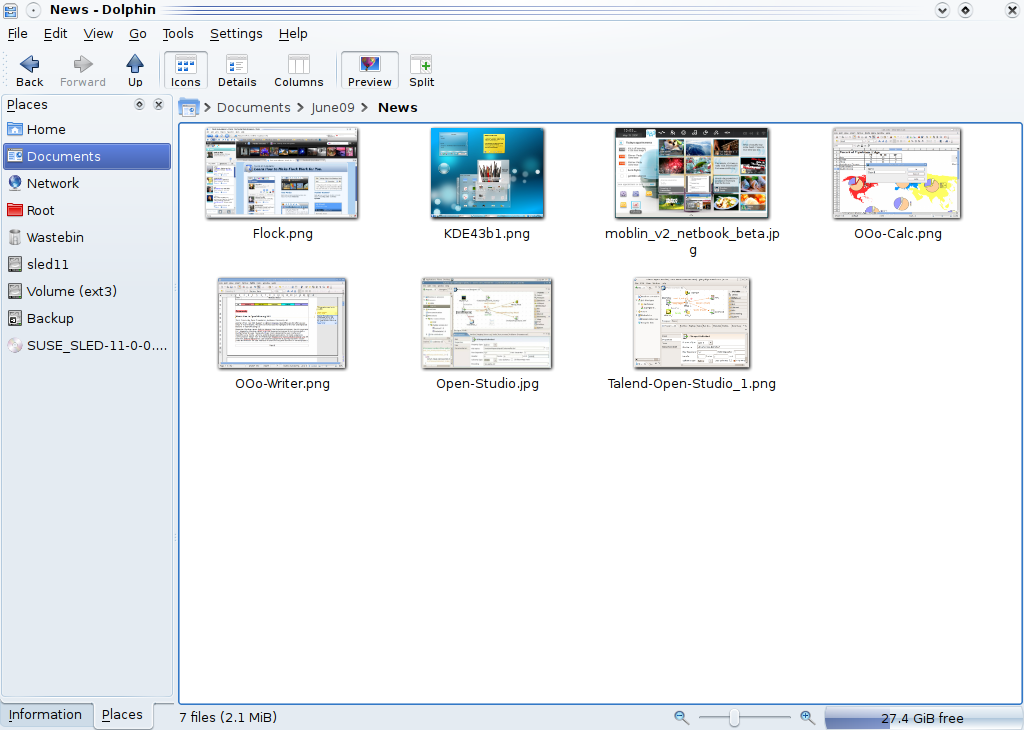Expand the arrow before Documents breadcrumb
This screenshot has height=730, width=1024.
207,108
